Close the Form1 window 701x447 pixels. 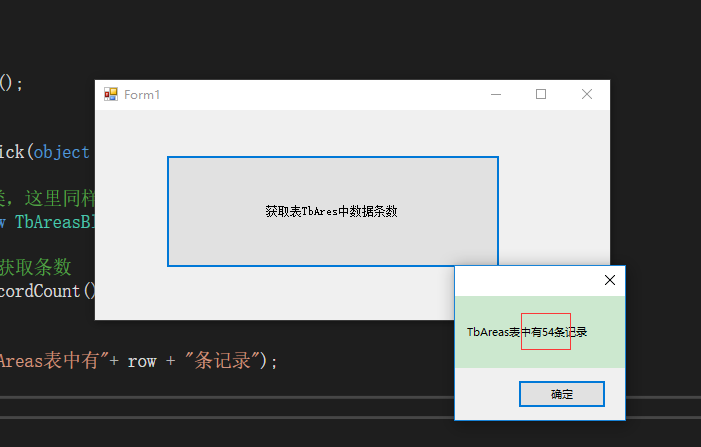tap(587, 94)
